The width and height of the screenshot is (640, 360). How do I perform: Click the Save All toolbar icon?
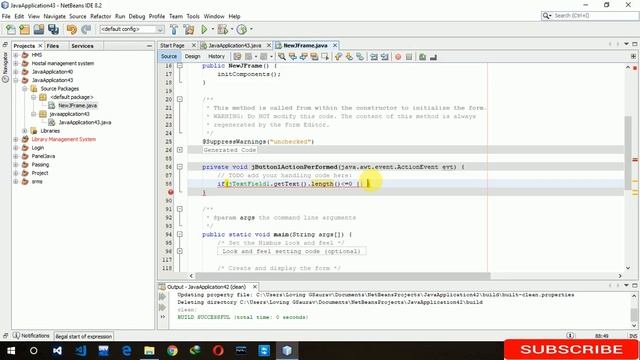(x=53, y=29)
